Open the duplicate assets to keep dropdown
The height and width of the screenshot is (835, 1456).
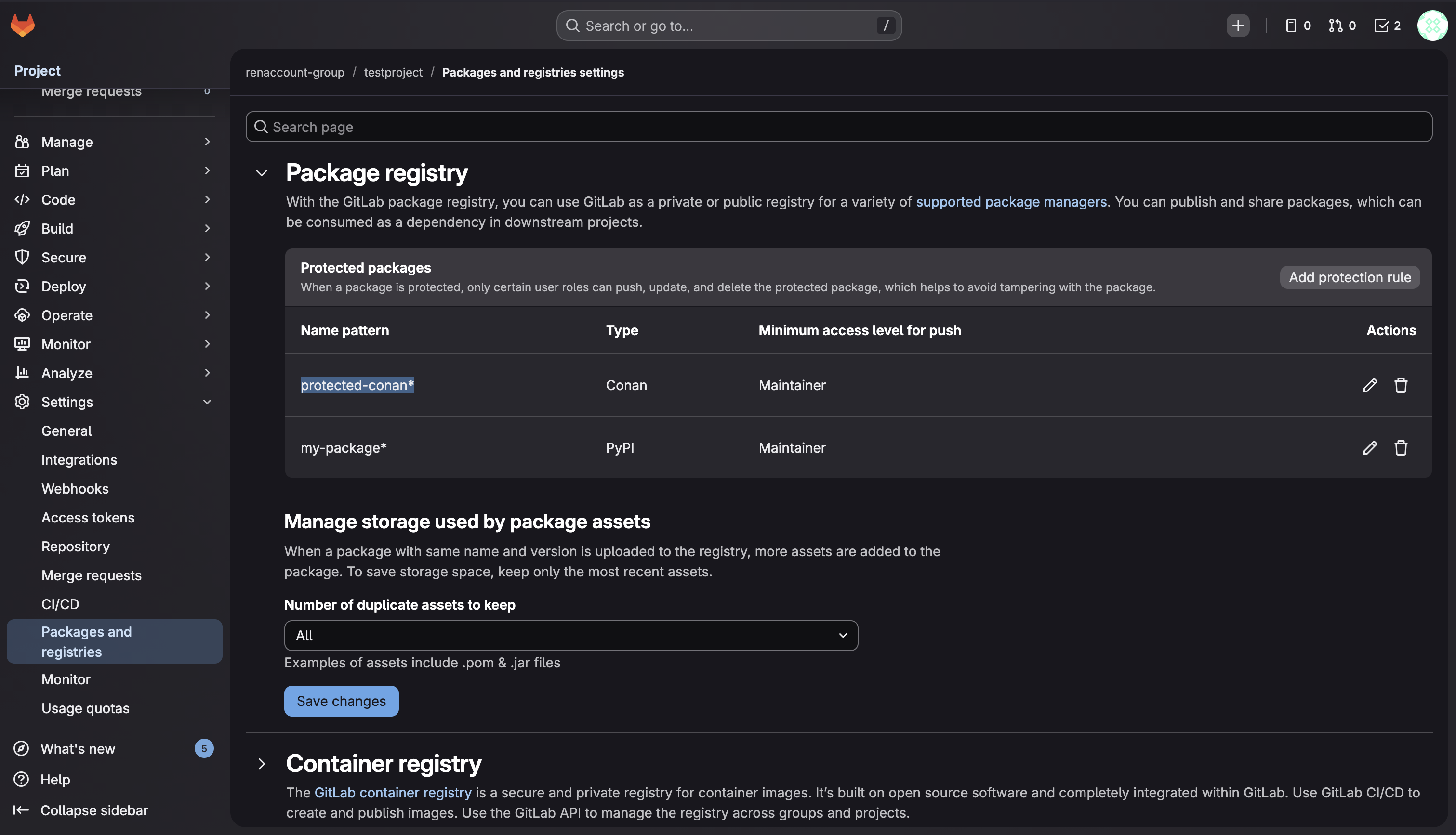click(x=571, y=636)
